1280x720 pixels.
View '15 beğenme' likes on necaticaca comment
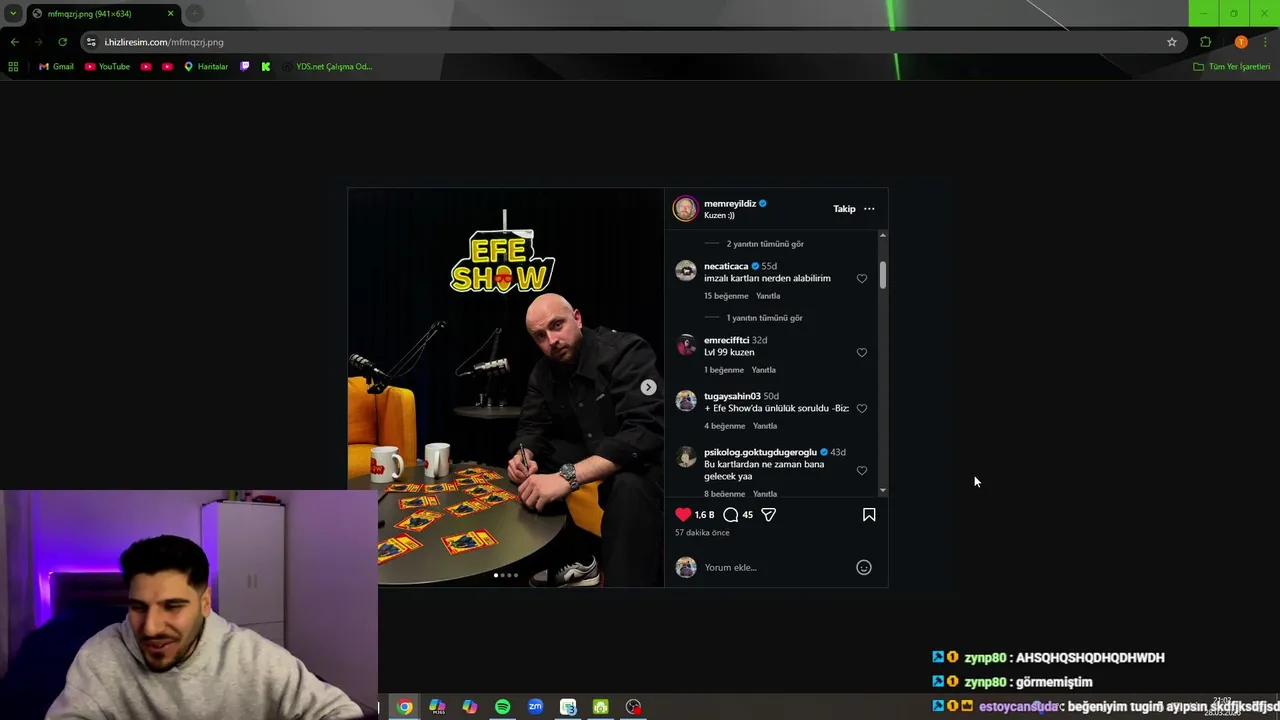tap(727, 296)
